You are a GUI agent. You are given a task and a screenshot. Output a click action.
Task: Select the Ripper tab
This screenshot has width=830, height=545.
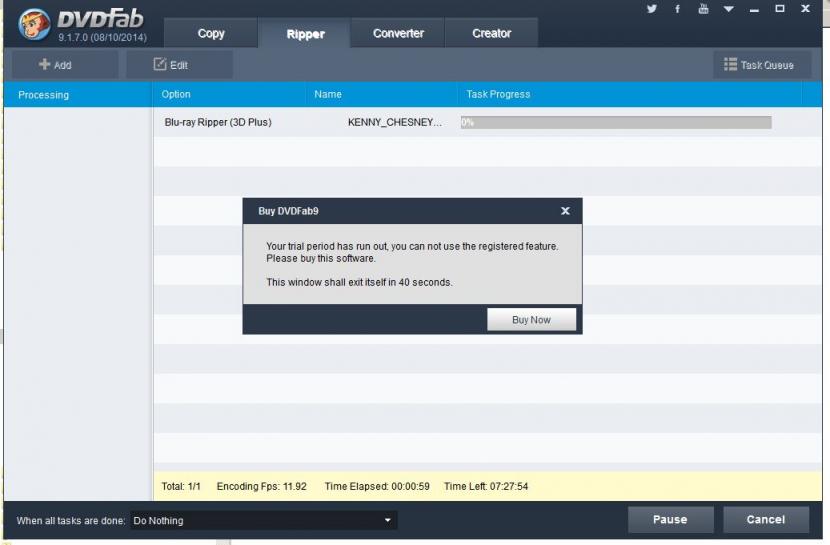coord(305,34)
